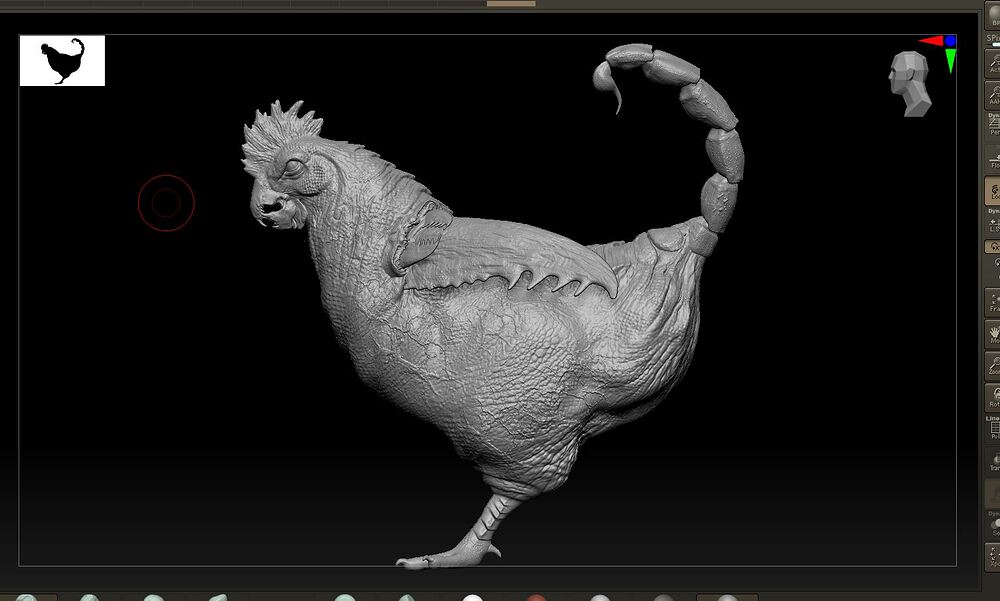Click the rooster silhouette thumbnail

coord(62,61)
